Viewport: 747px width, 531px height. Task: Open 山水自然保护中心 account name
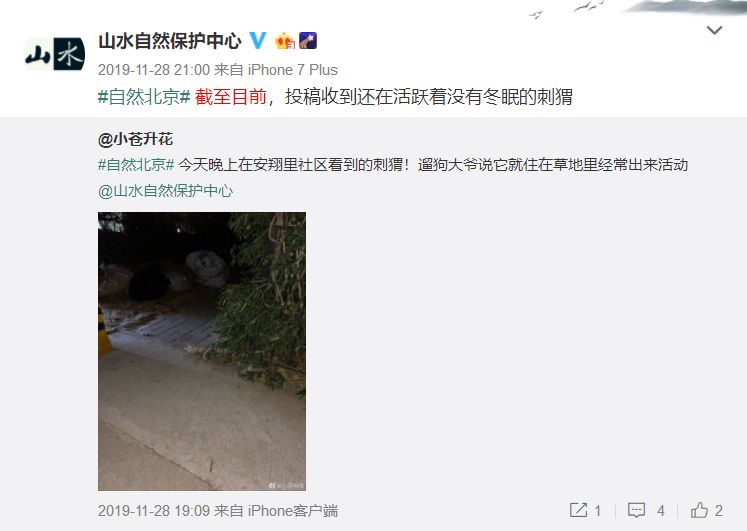coord(170,41)
